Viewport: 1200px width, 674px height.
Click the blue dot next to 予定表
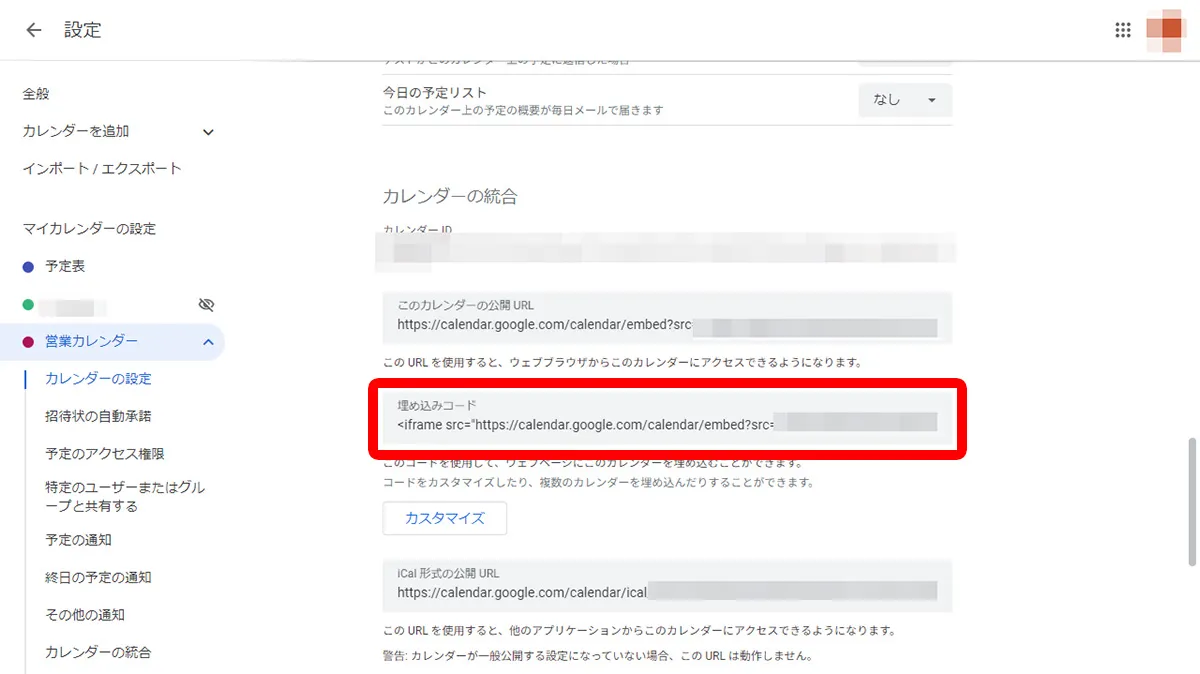click(27, 265)
